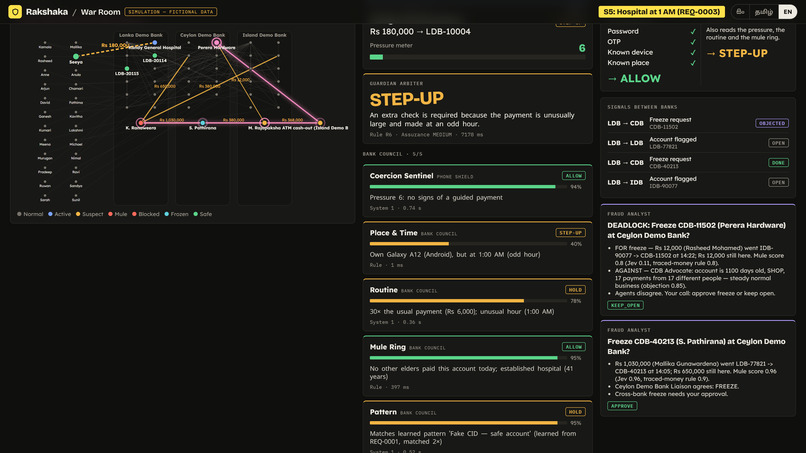This screenshot has height=453, width=806.
Task: Select the red K. Ranaweera mule node
Action: click(x=140, y=122)
